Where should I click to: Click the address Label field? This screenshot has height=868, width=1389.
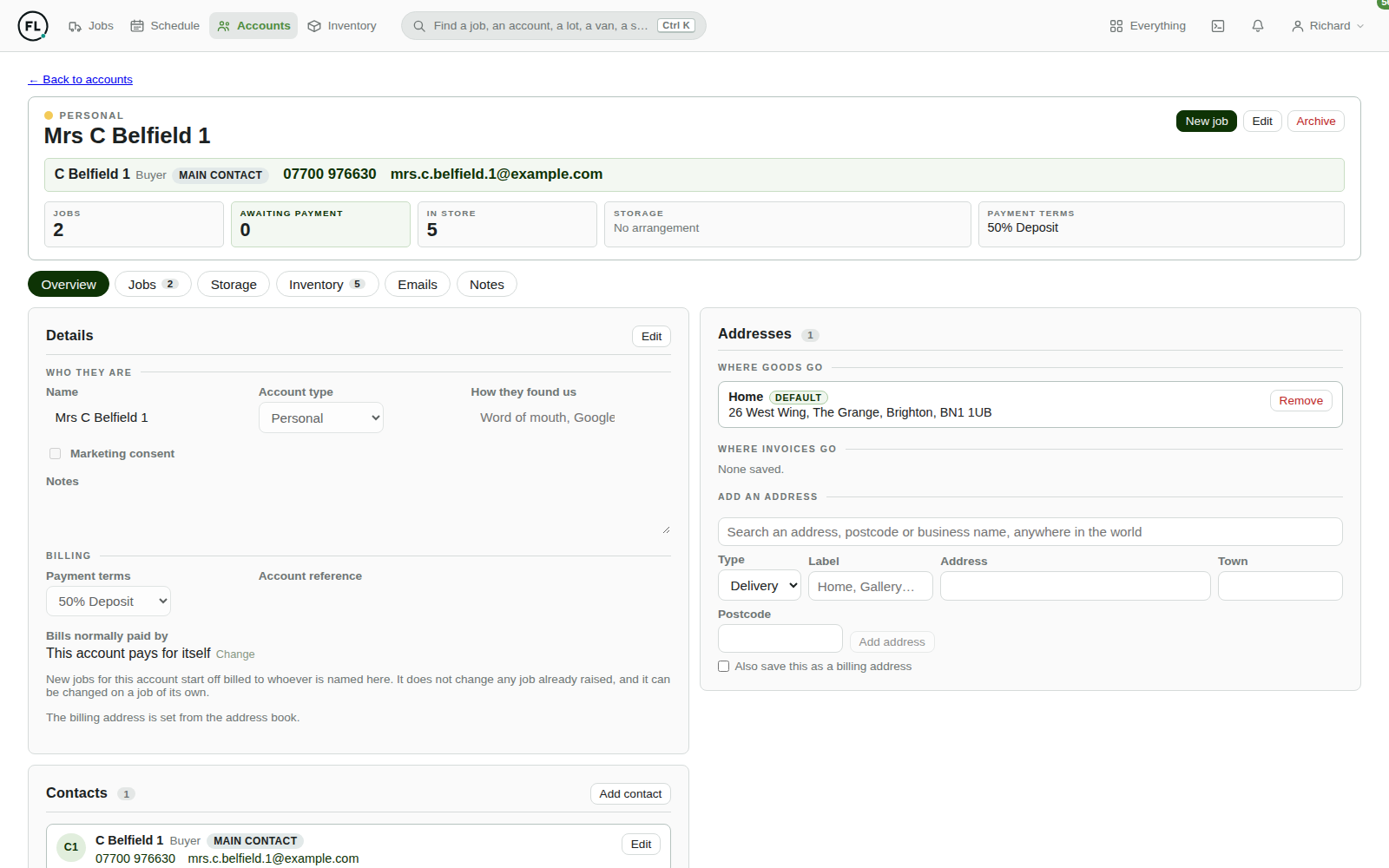[x=871, y=586]
